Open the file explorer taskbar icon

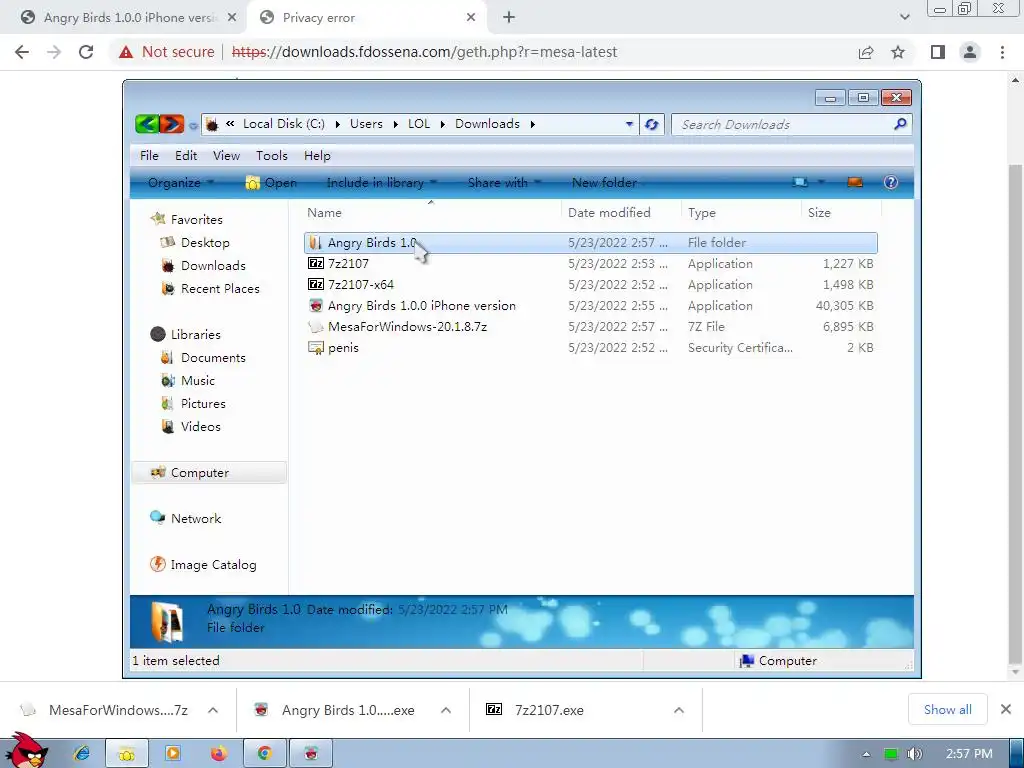coord(127,754)
